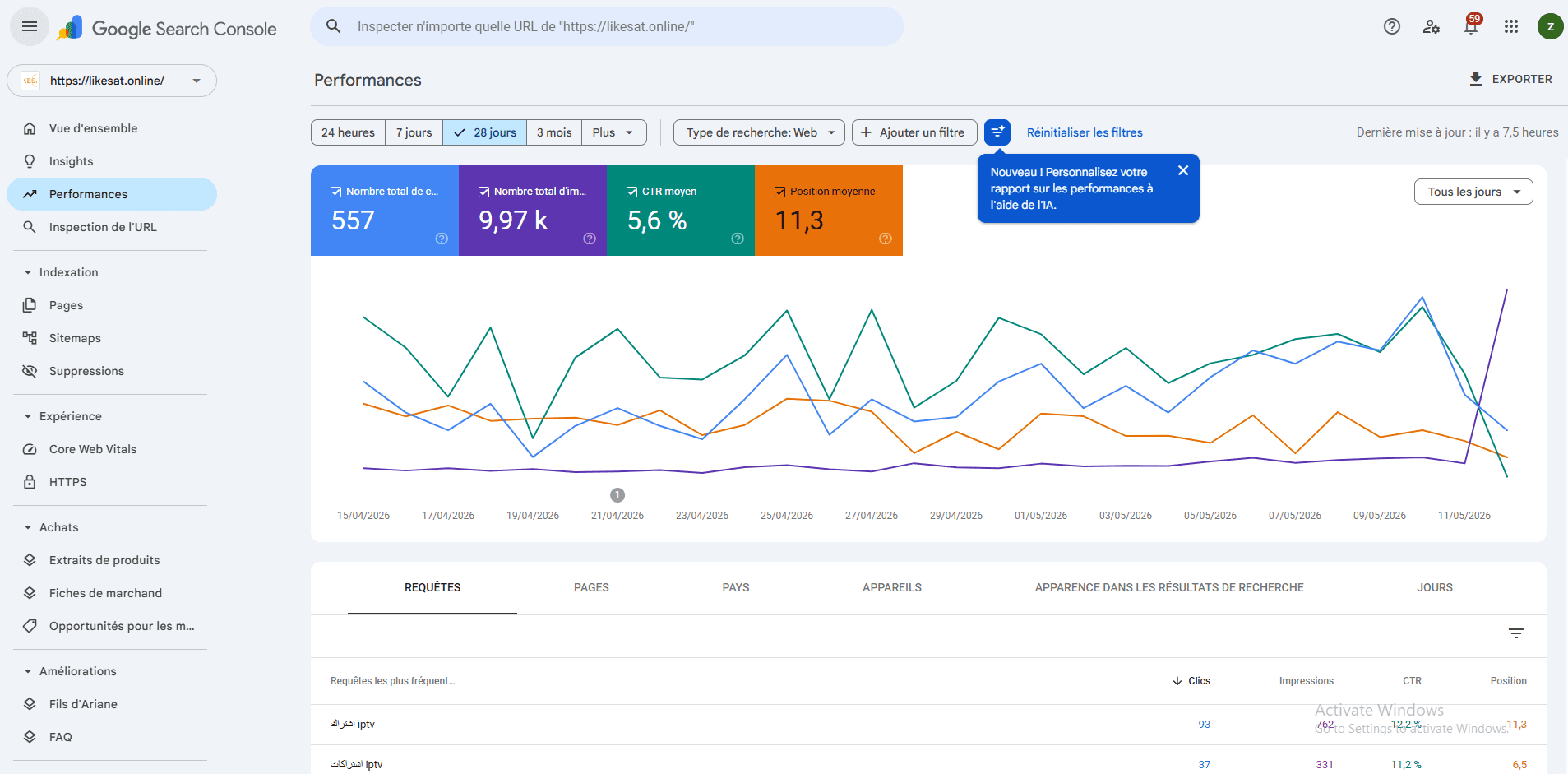Click Réinitialiser les filtres link

[x=1085, y=132]
